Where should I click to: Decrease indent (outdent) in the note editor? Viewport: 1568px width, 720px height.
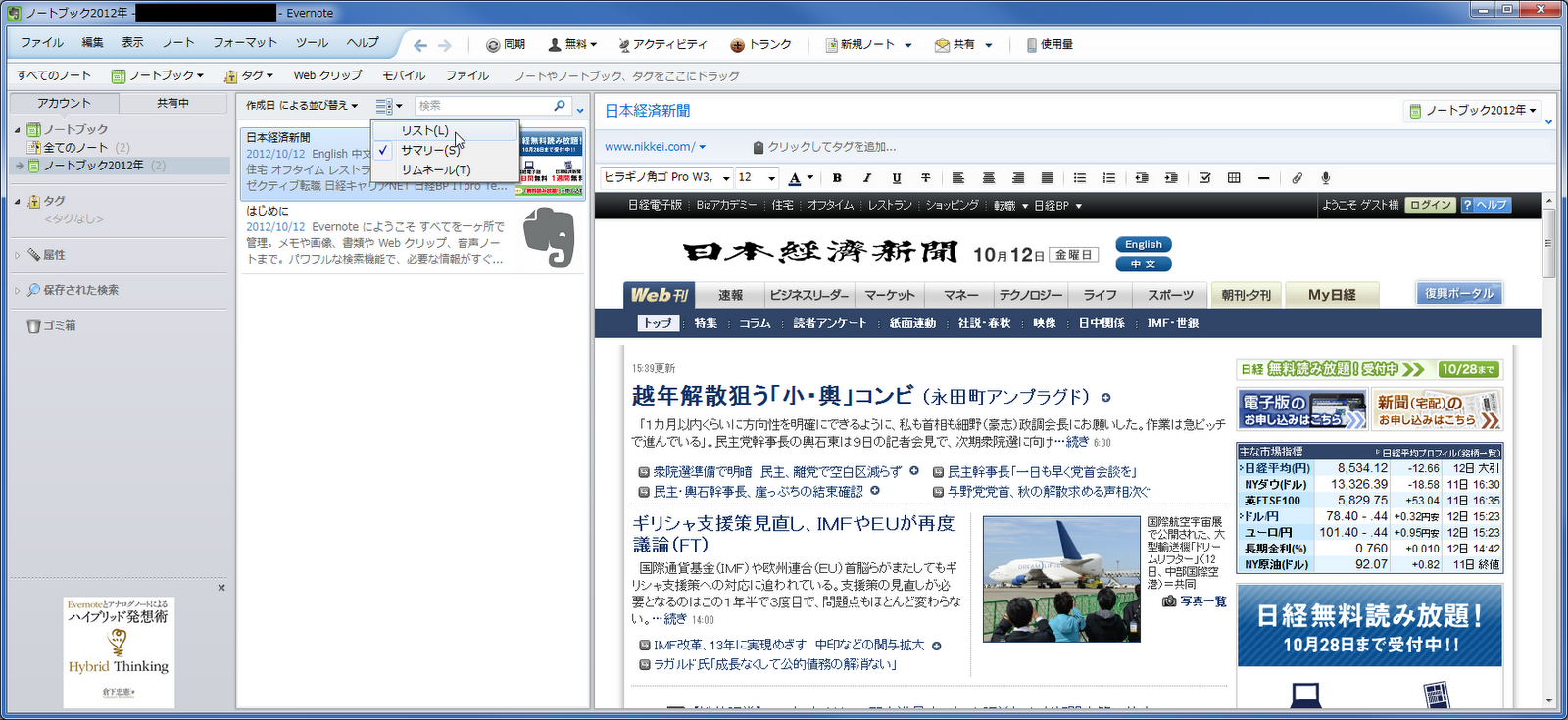tap(1142, 178)
